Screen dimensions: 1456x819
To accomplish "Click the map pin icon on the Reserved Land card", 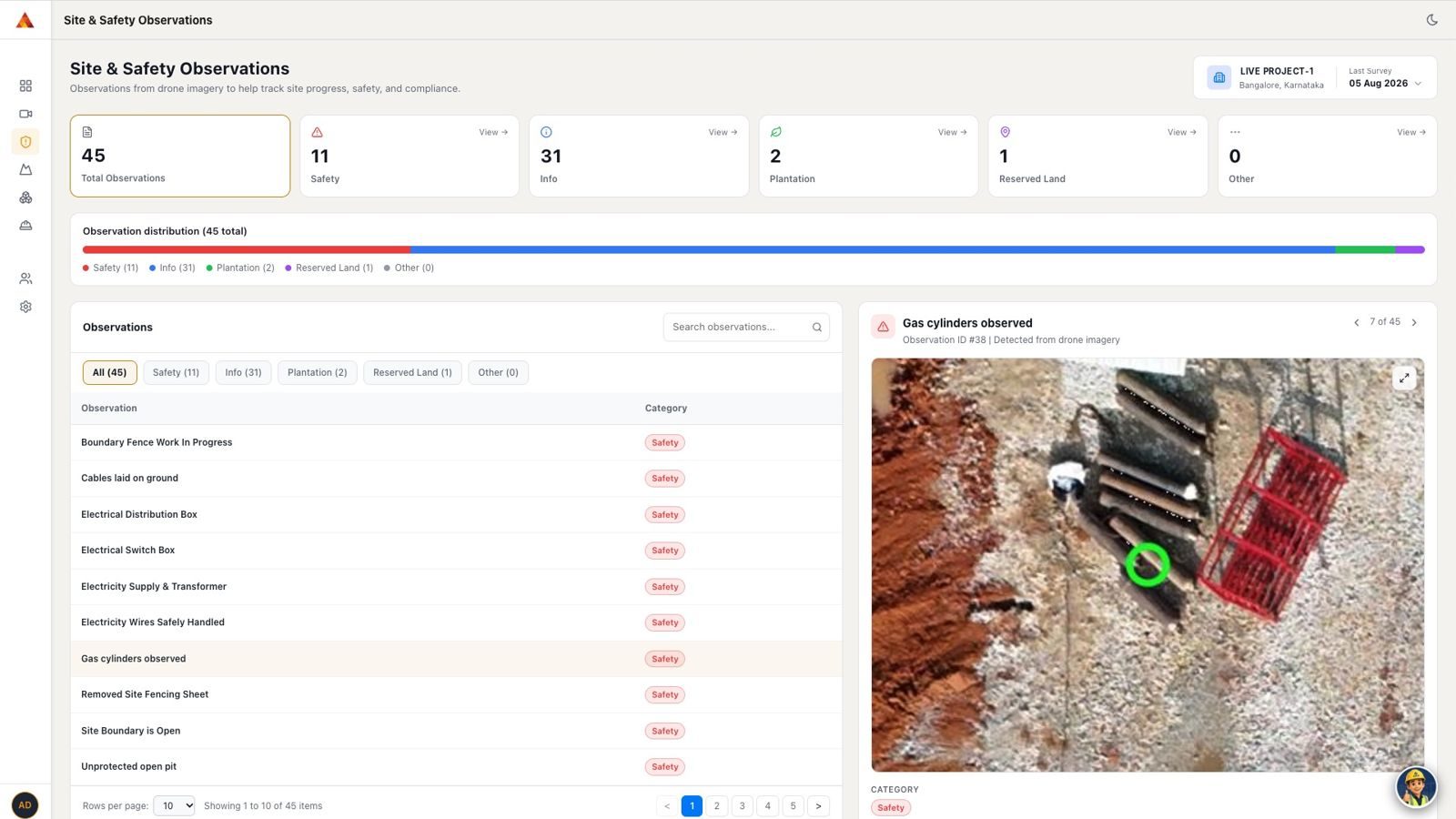I will pos(1006,132).
